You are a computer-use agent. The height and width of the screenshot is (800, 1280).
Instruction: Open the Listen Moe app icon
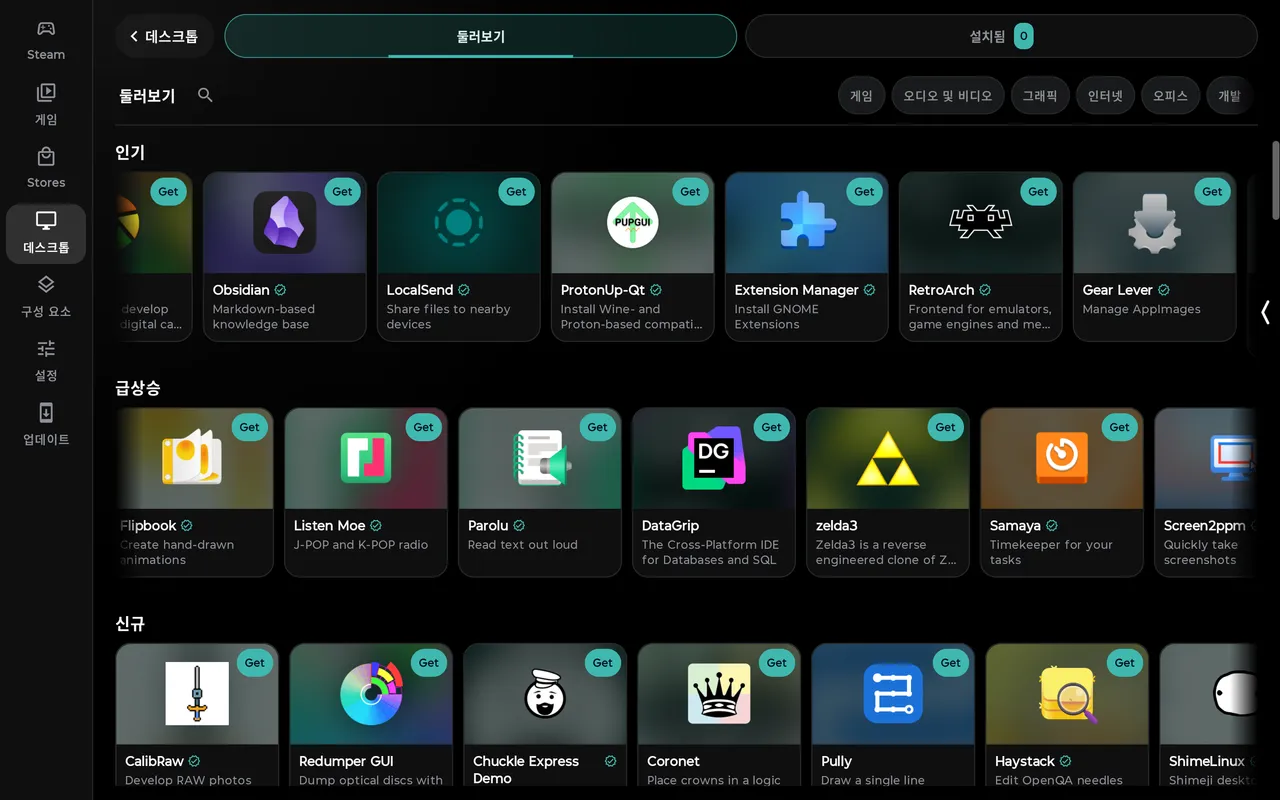coord(366,458)
